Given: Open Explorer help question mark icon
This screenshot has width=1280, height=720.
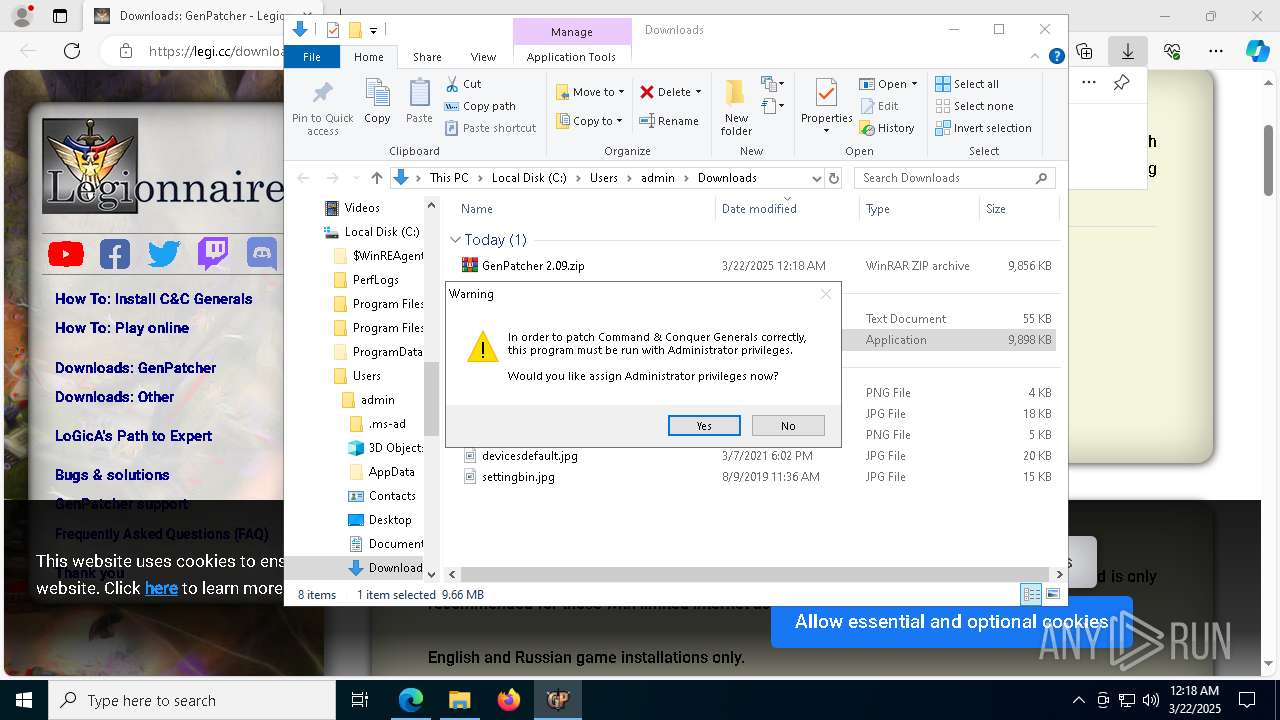Looking at the screenshot, I should point(1056,57).
